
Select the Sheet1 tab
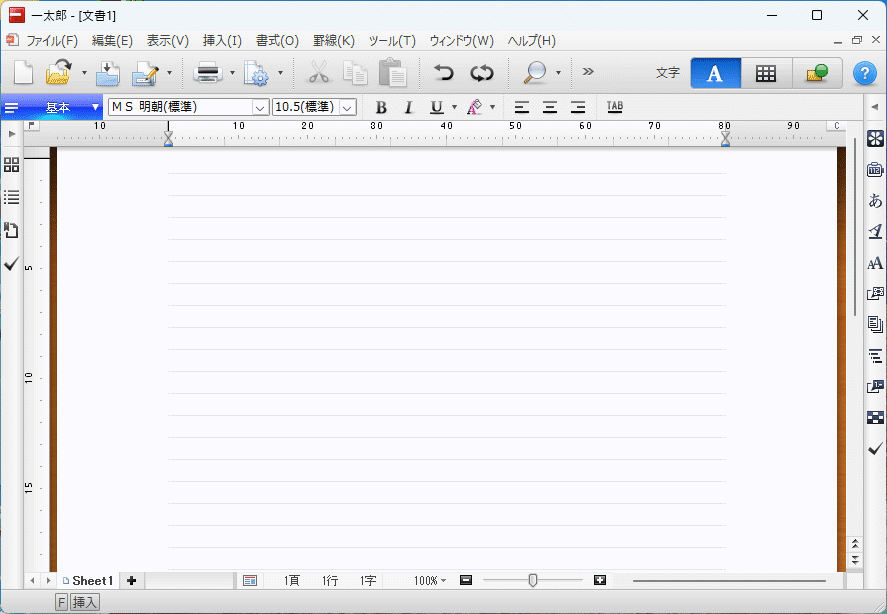[x=91, y=580]
